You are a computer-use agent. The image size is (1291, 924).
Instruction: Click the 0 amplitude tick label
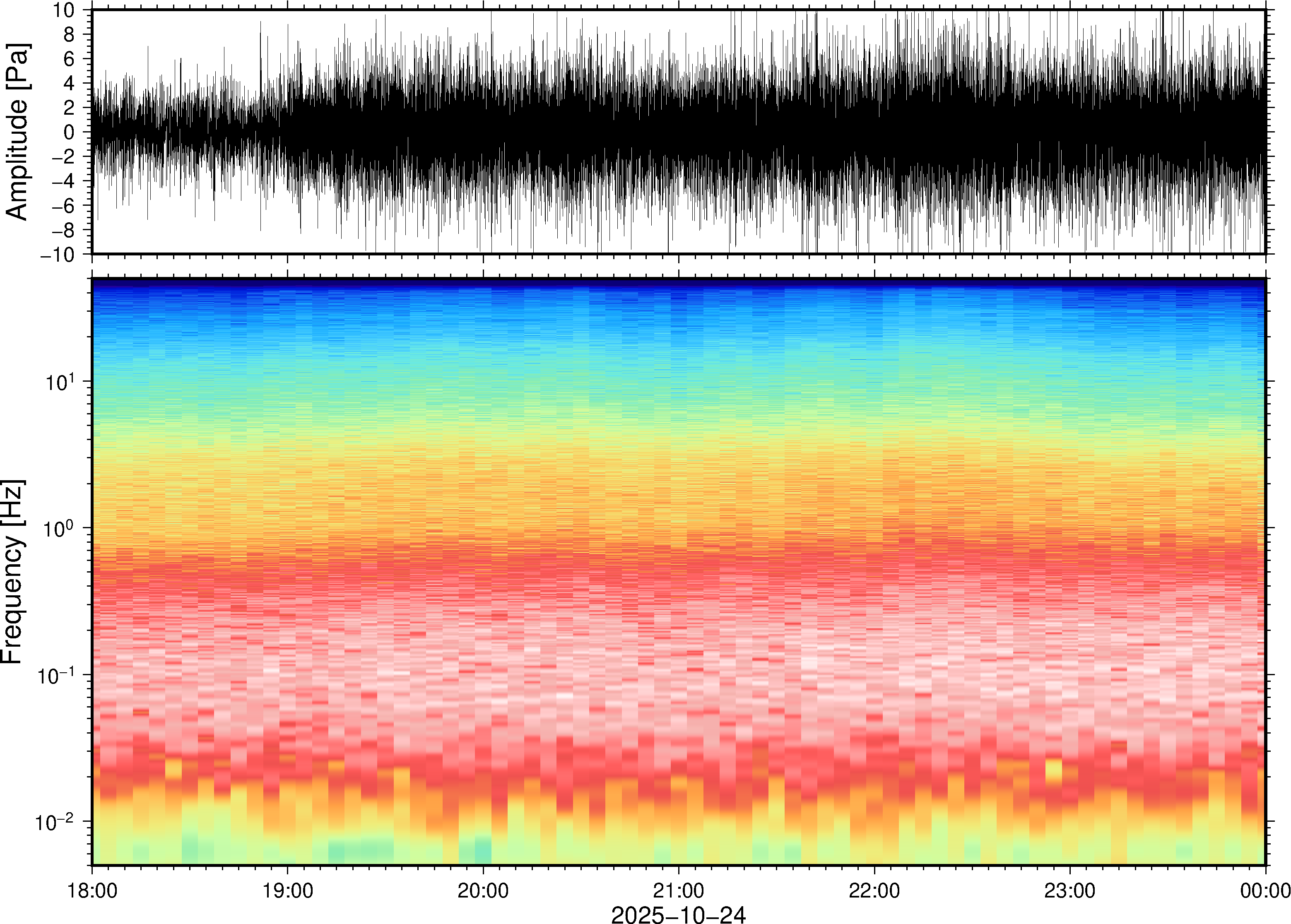[x=70, y=132]
